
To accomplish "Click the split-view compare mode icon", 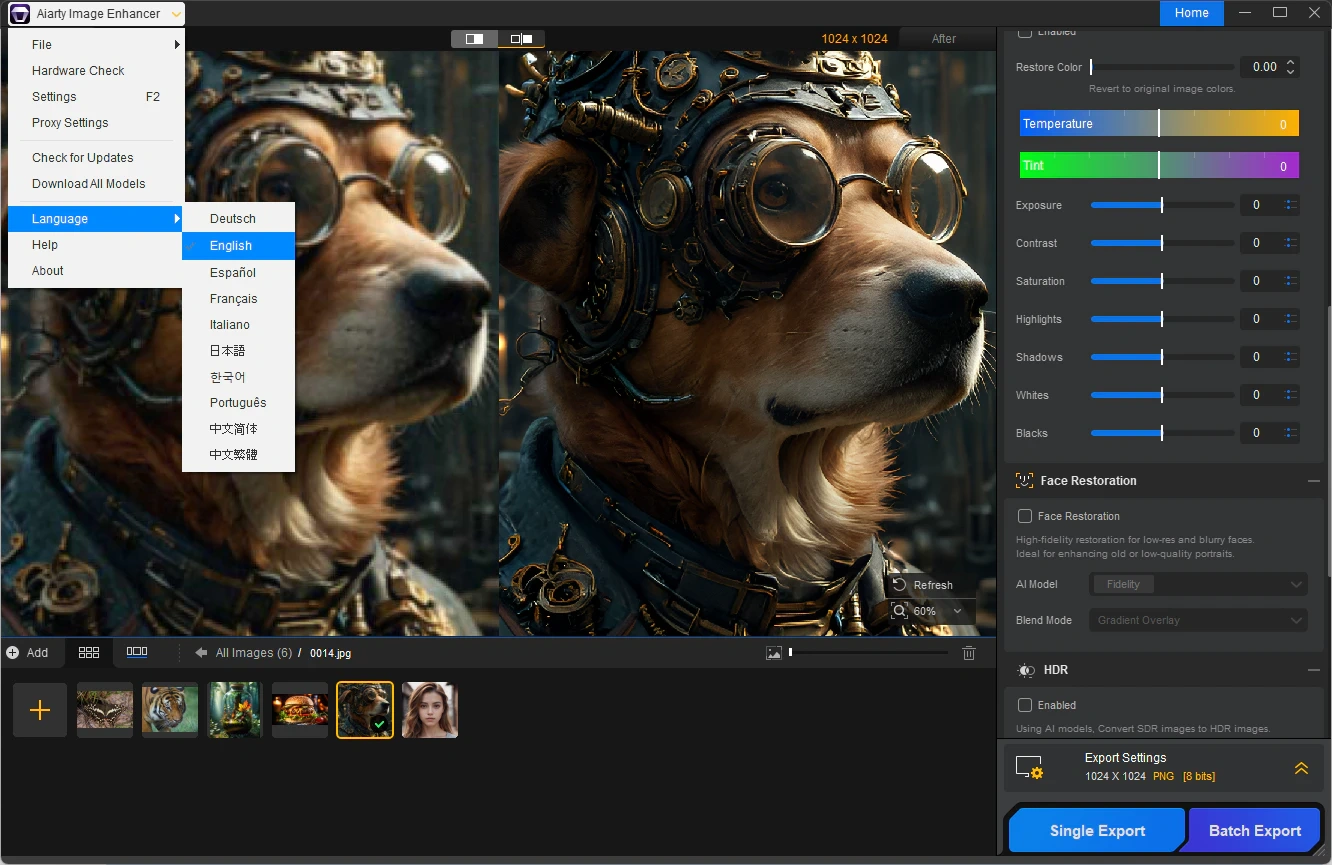I will (474, 39).
